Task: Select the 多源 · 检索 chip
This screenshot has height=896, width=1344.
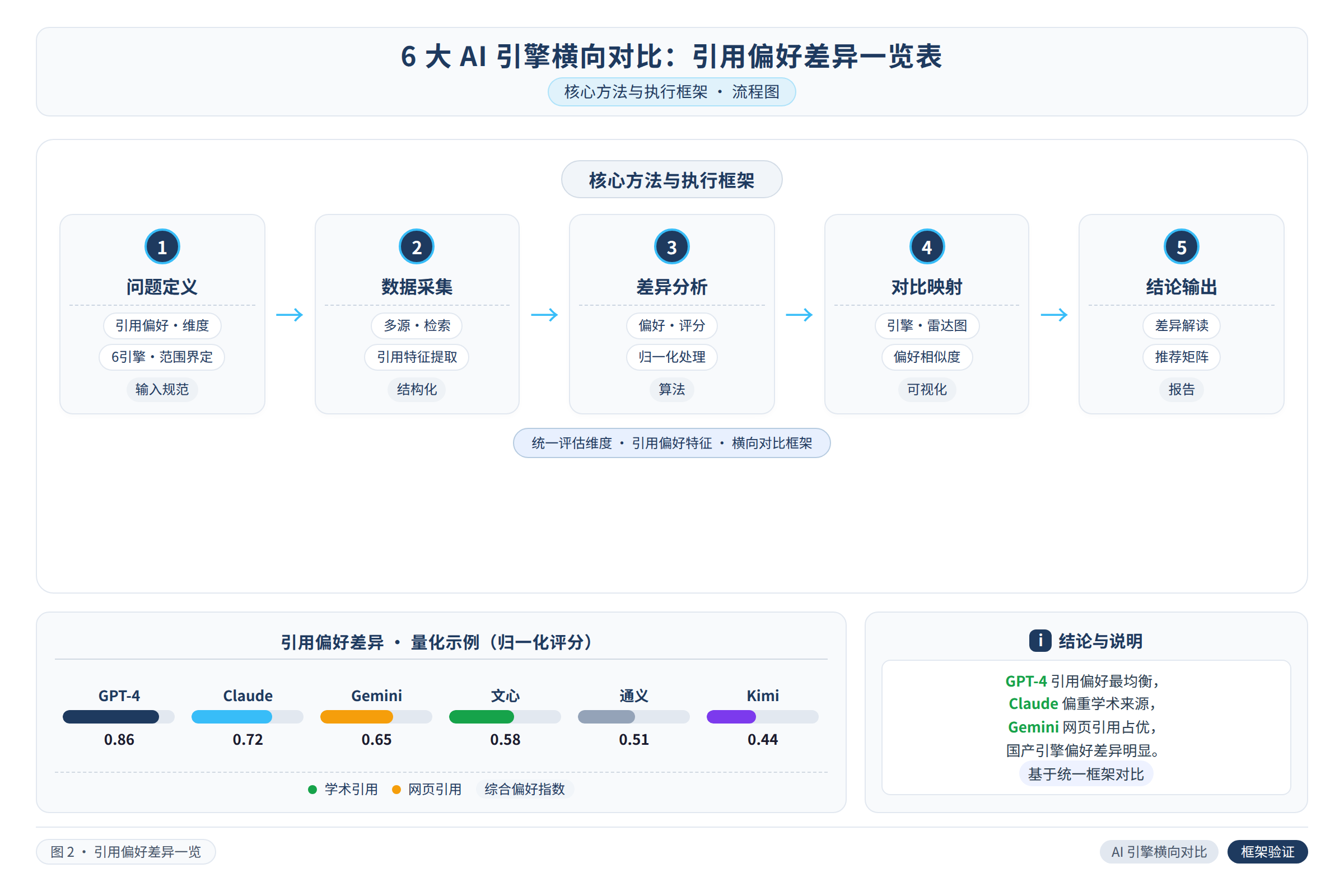Action: [417, 326]
